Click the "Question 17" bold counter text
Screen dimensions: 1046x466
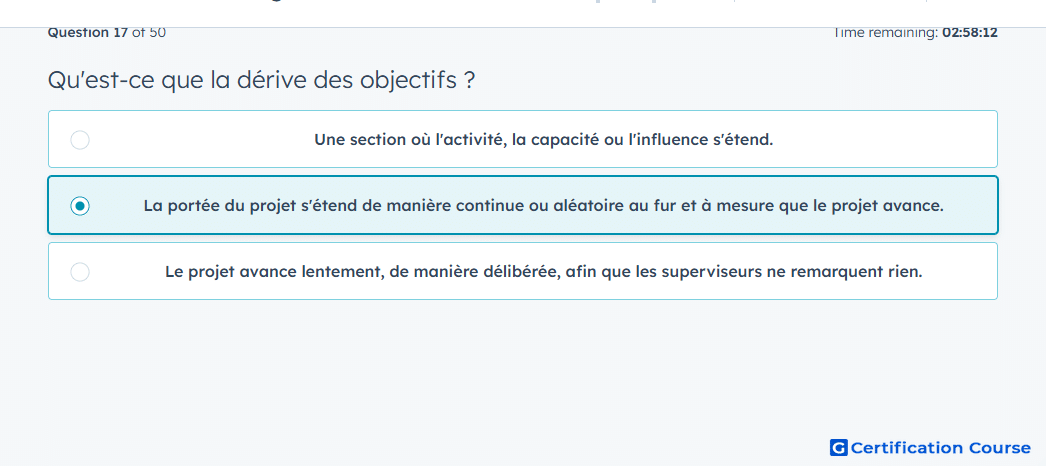pos(87,32)
